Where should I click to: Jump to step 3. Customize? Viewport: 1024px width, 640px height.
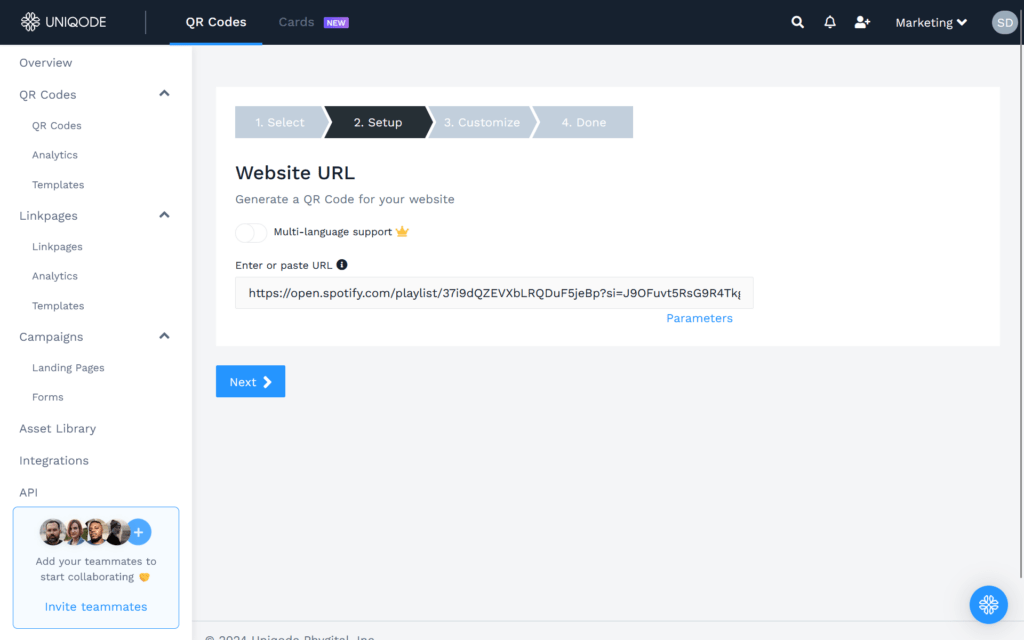click(482, 122)
